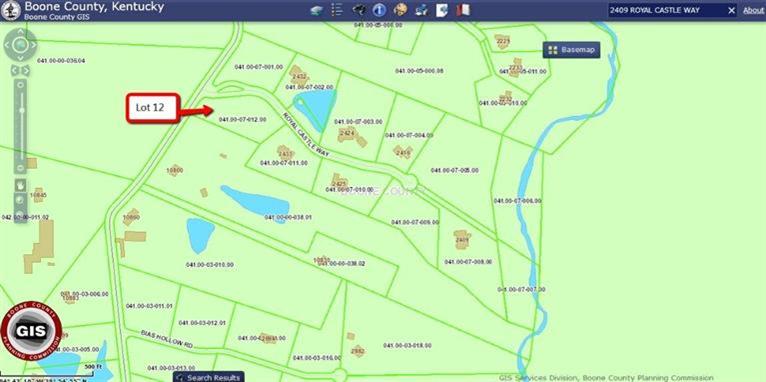766x382 pixels.
Task: Click the zoom slider handle
Action: (x=21, y=111)
